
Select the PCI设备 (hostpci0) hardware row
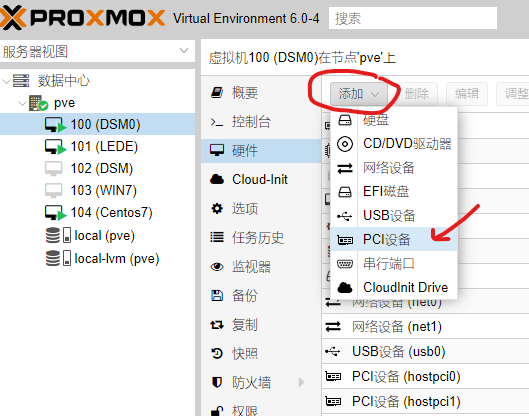click(425, 377)
